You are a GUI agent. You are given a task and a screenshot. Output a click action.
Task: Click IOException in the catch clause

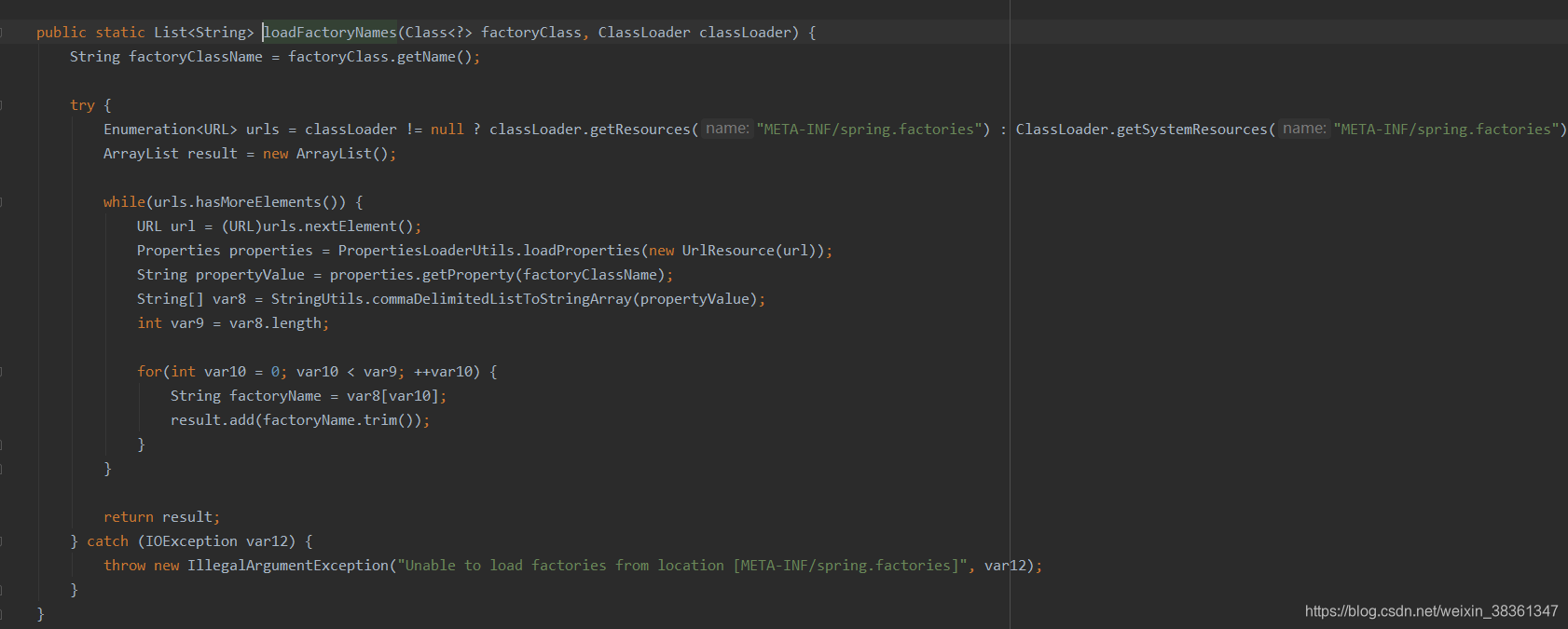(191, 541)
